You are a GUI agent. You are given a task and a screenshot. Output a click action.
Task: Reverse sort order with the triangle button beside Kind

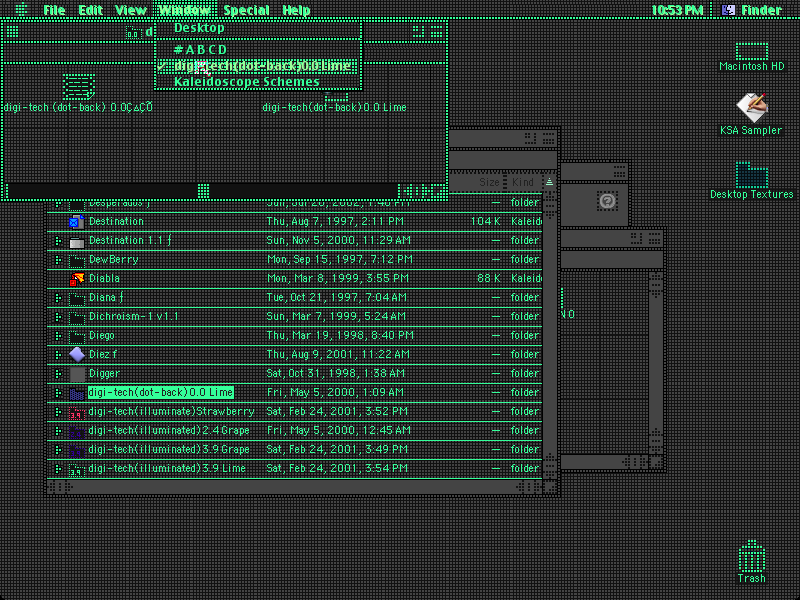pos(549,182)
